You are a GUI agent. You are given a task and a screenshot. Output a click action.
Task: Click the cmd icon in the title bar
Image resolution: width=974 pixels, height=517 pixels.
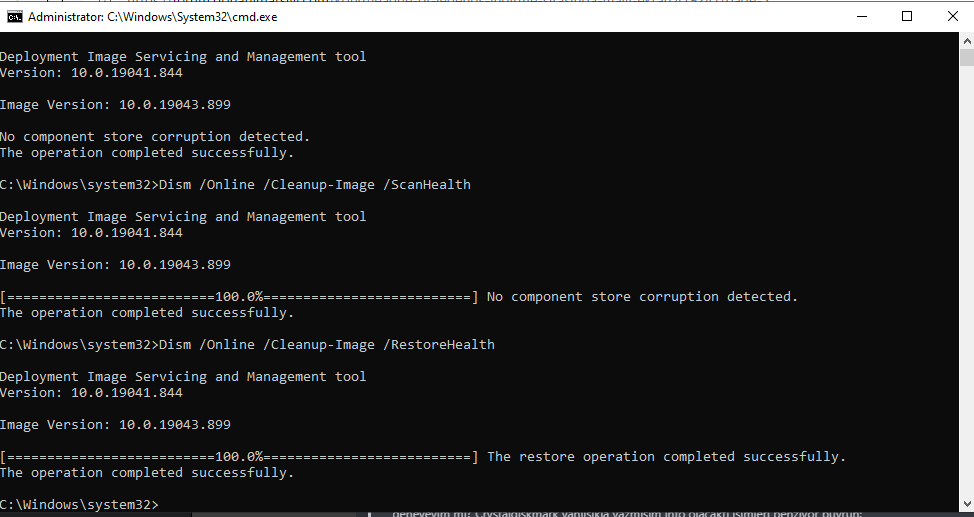15,17
